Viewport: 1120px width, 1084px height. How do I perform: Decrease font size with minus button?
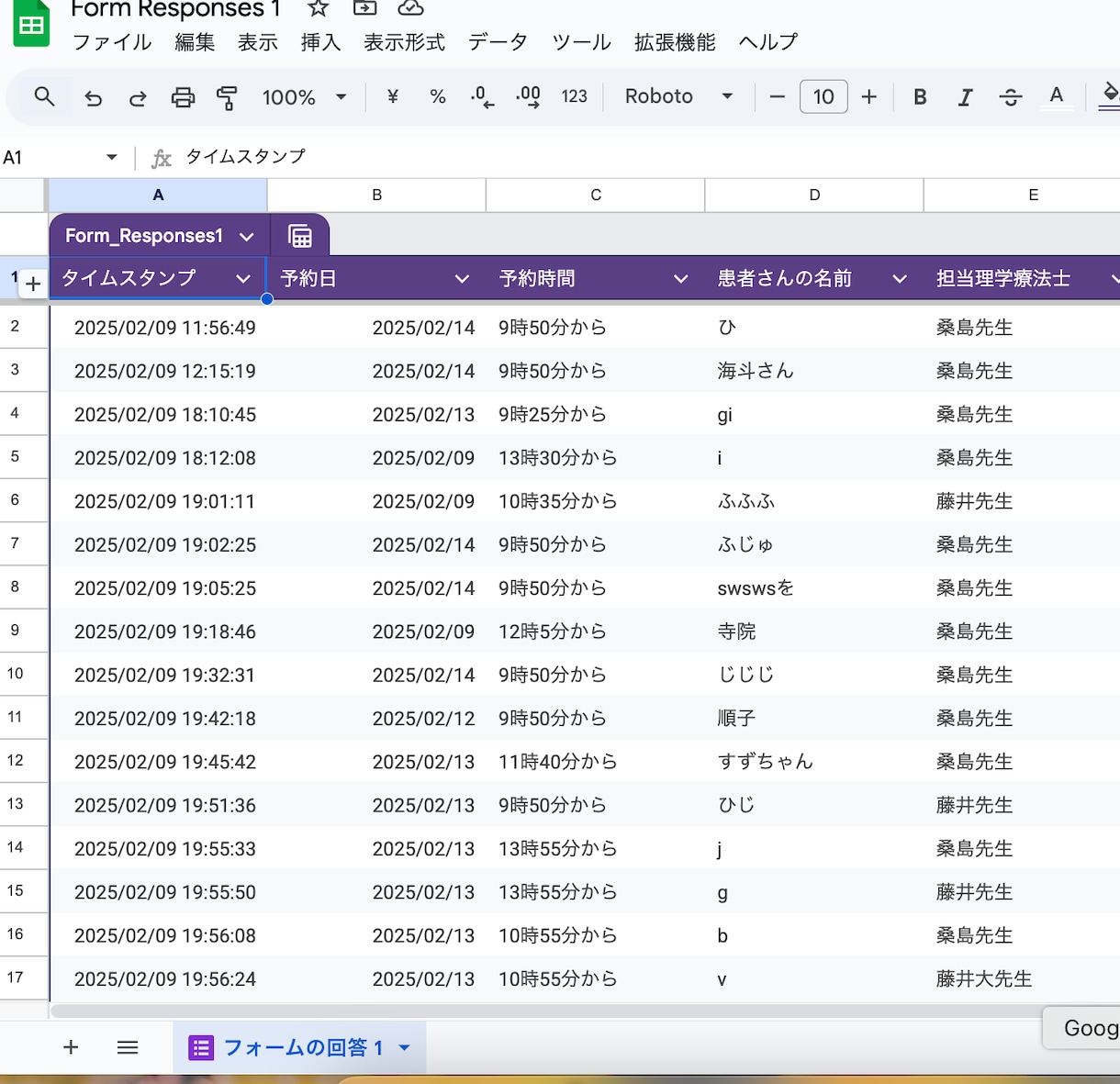777,96
